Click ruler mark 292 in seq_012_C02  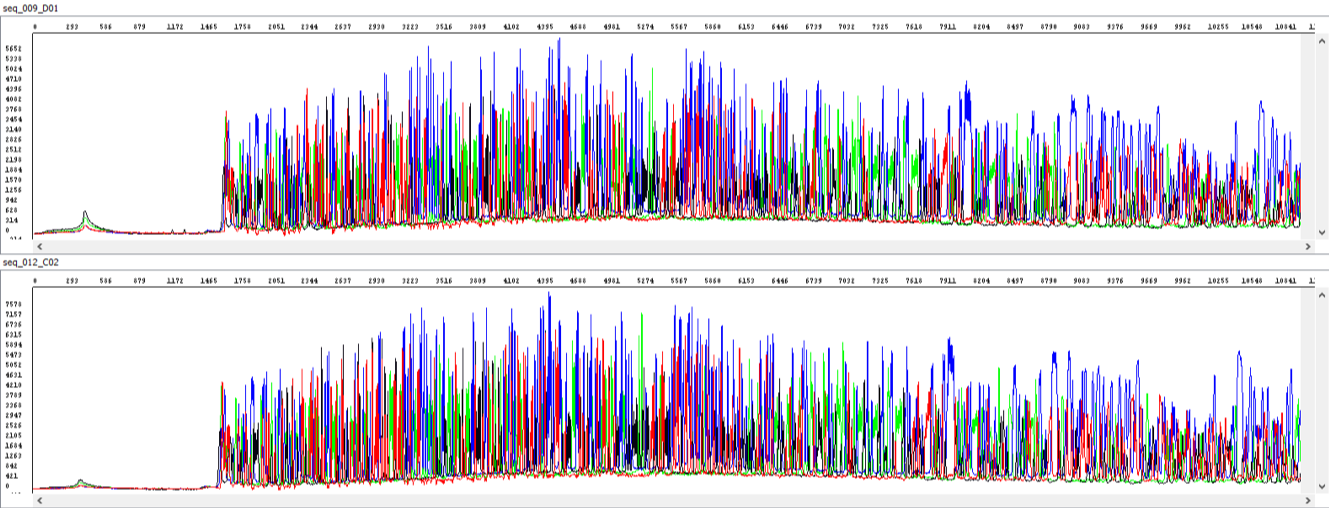(x=72, y=282)
